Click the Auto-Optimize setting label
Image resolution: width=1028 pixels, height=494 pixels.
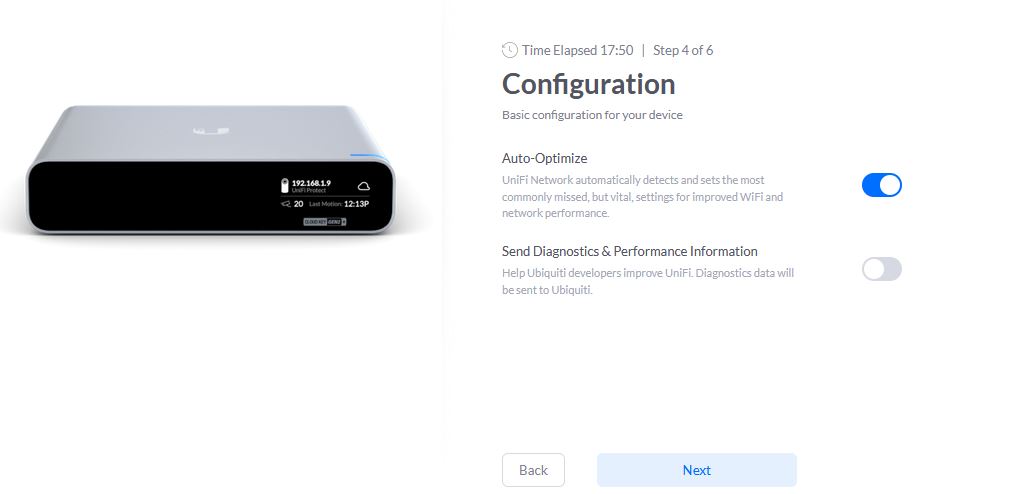pyautogui.click(x=545, y=158)
